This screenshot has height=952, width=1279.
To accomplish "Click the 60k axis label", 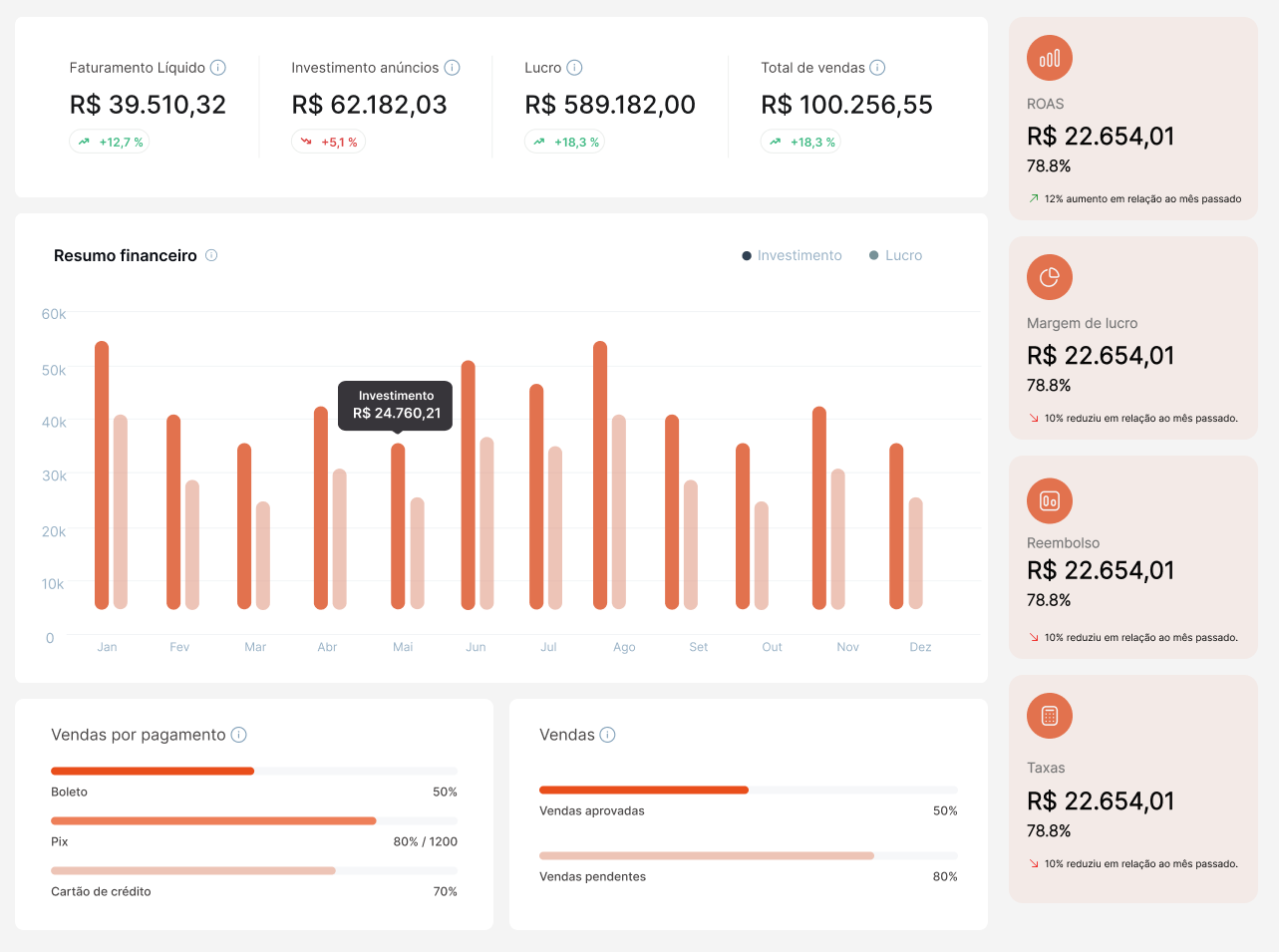I will click(54, 314).
